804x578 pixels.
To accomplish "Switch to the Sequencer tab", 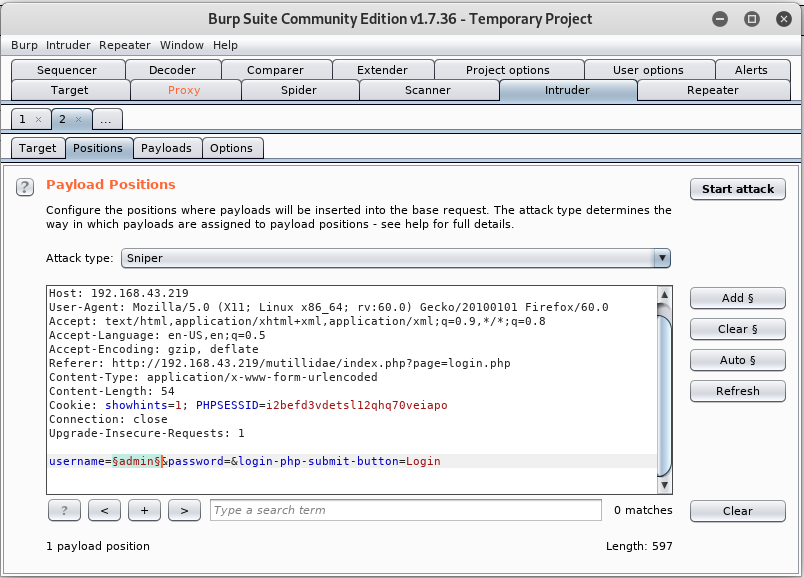I will click(67, 70).
